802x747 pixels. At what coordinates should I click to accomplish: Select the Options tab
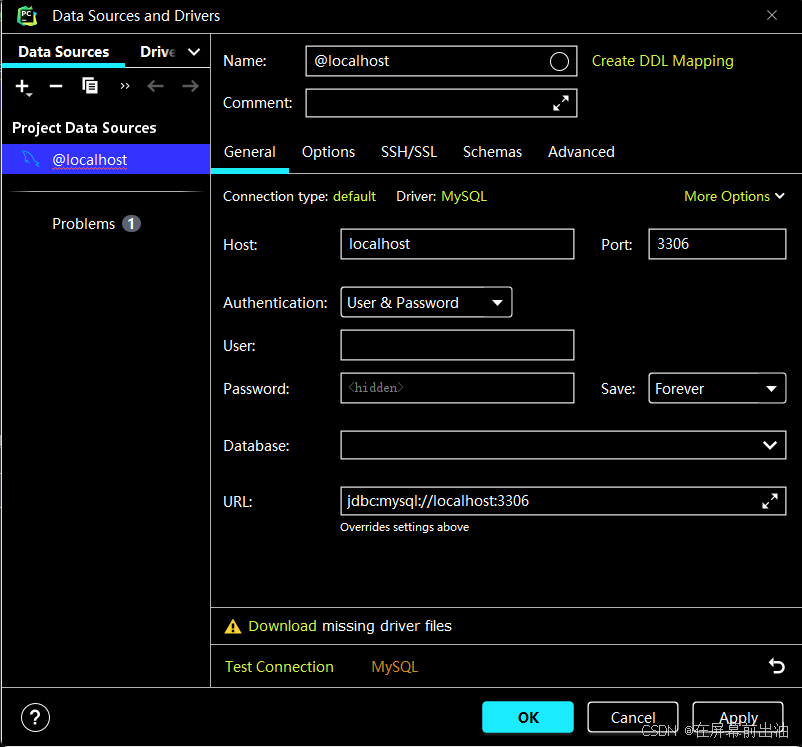tap(328, 152)
